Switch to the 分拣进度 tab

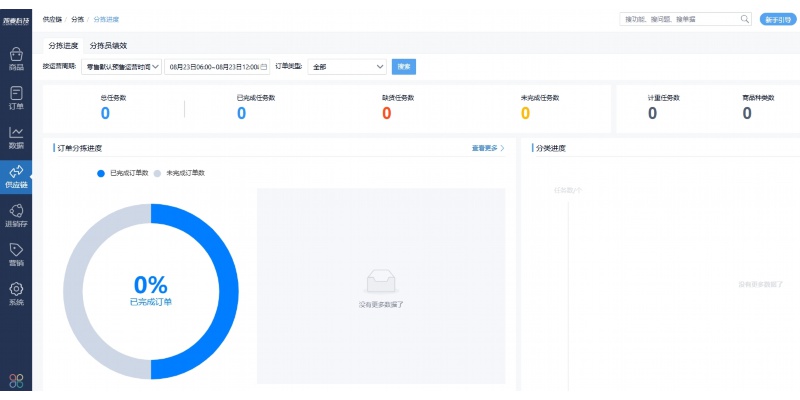point(64,45)
